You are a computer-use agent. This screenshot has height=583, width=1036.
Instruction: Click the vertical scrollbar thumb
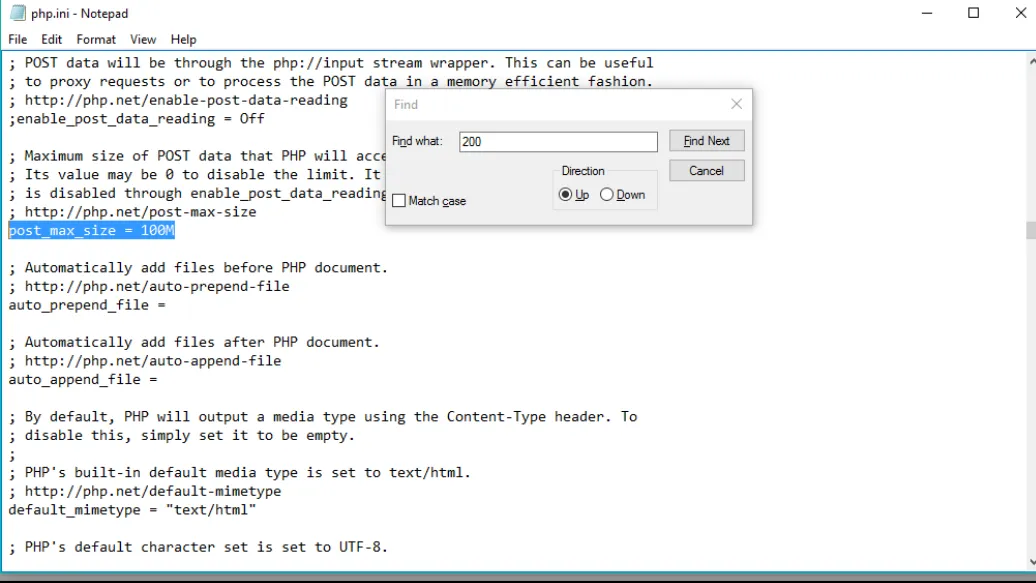[1031, 231]
